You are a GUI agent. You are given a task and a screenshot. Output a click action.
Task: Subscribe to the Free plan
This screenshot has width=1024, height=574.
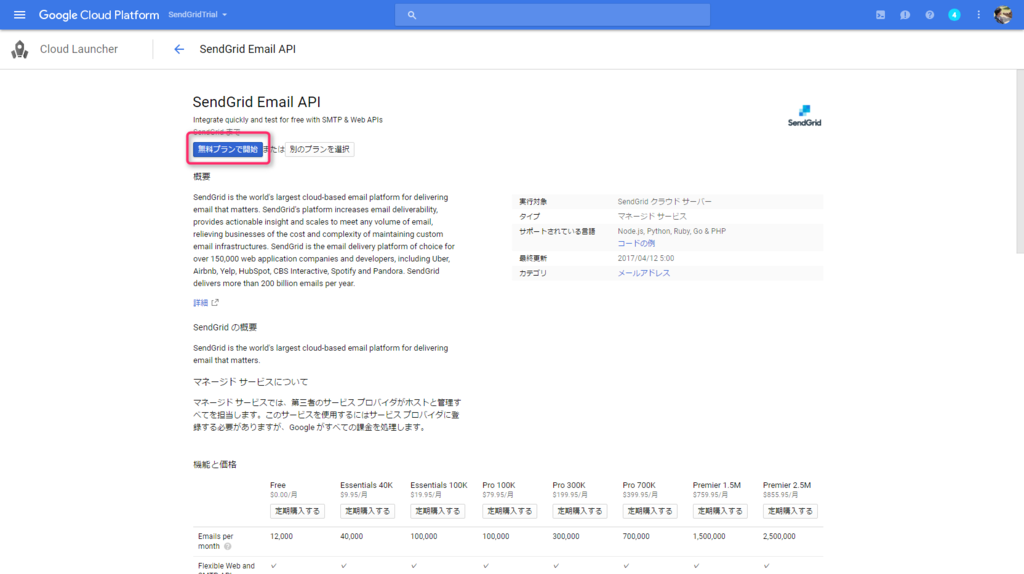(x=297, y=511)
